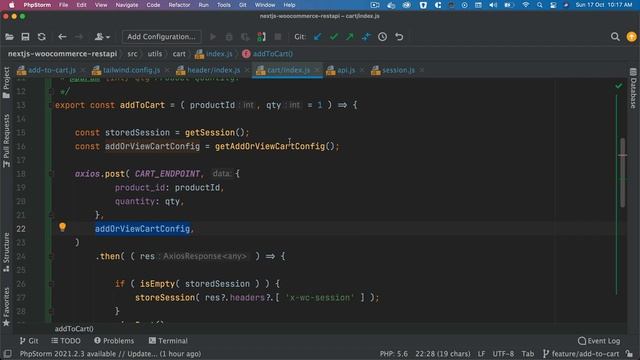Toggle the Structure tool window
The image size is (640, 360).
click(x=6, y=252)
